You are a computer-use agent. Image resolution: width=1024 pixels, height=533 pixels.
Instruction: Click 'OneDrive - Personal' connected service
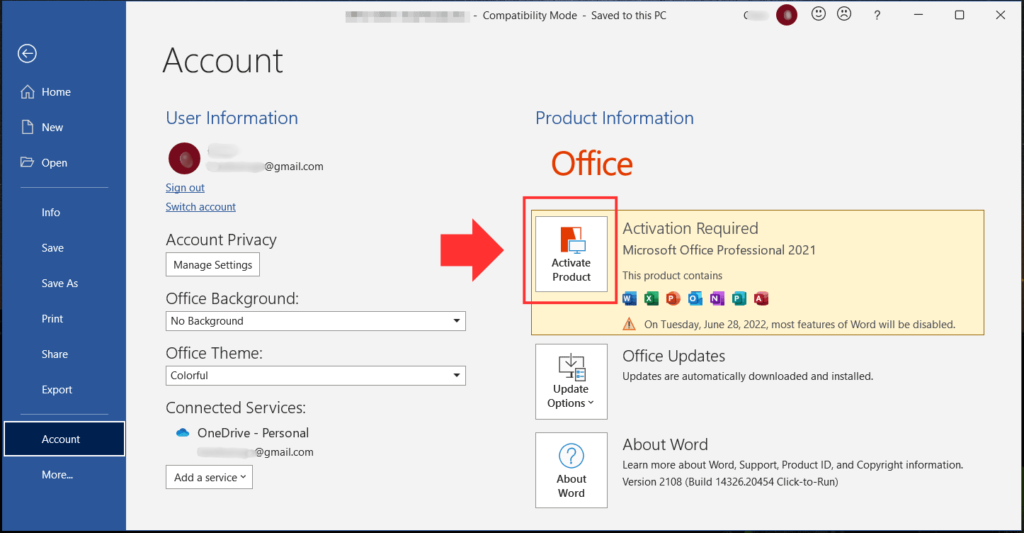pos(253,433)
